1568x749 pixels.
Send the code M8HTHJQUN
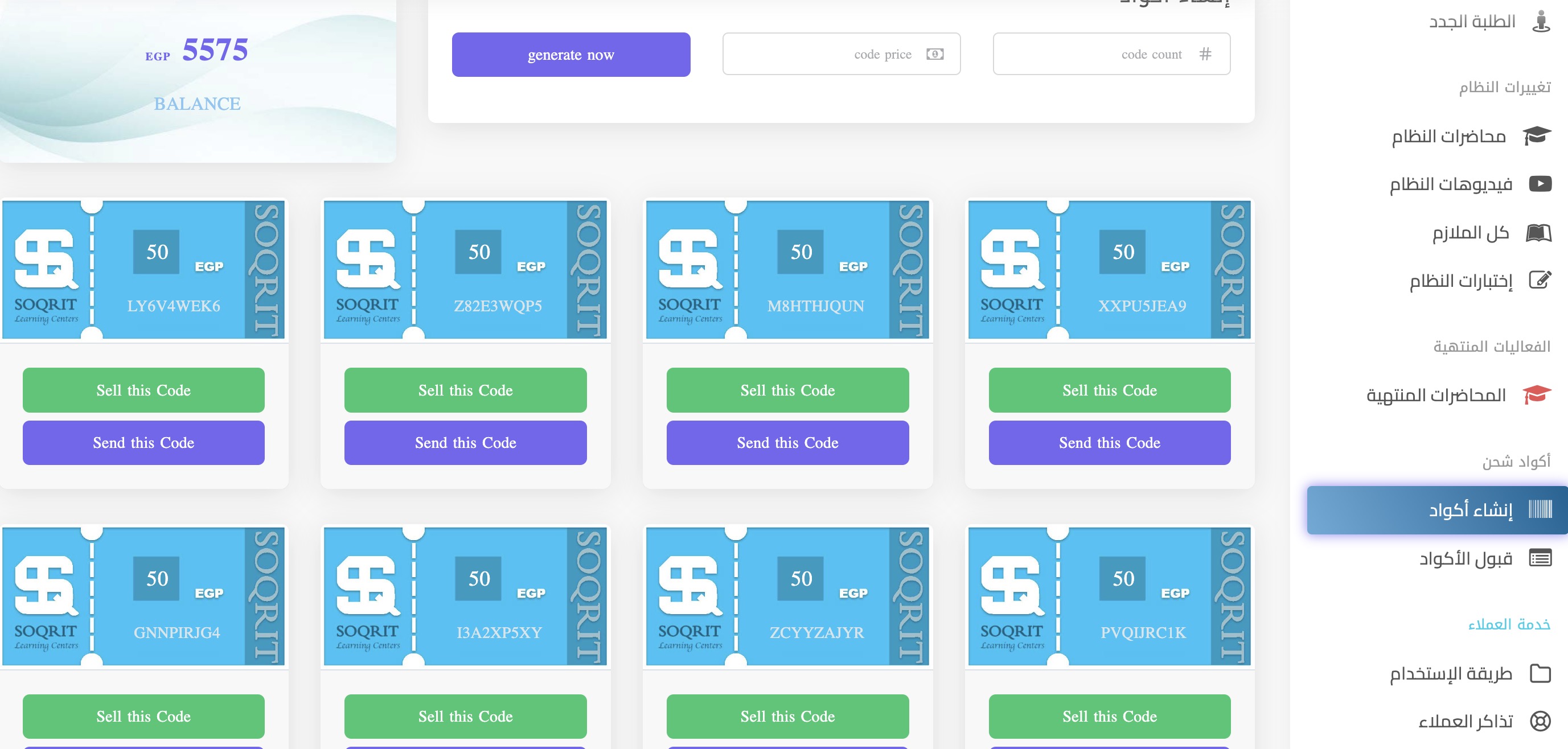pos(787,442)
